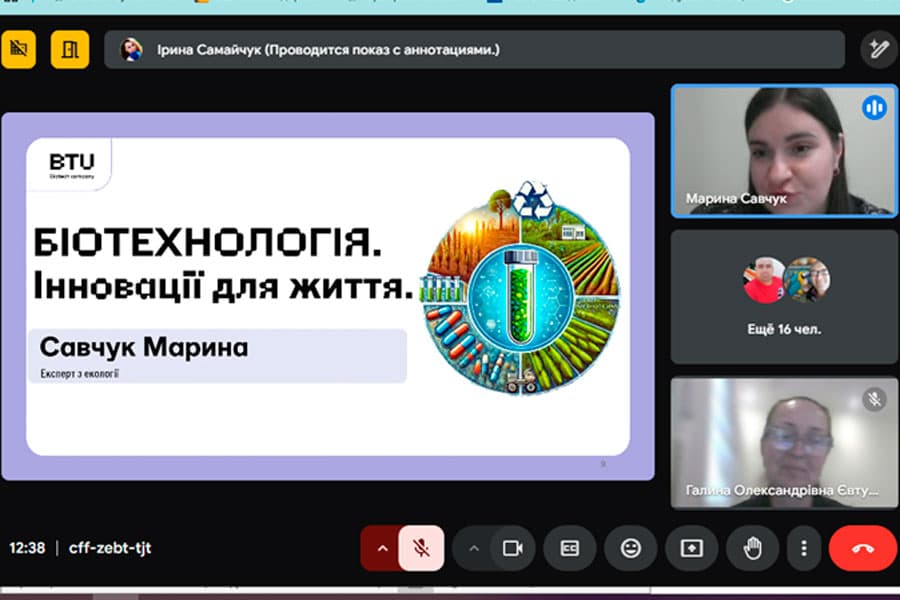The width and height of the screenshot is (900, 600).
Task: Enable closed captions
Action: (x=572, y=549)
